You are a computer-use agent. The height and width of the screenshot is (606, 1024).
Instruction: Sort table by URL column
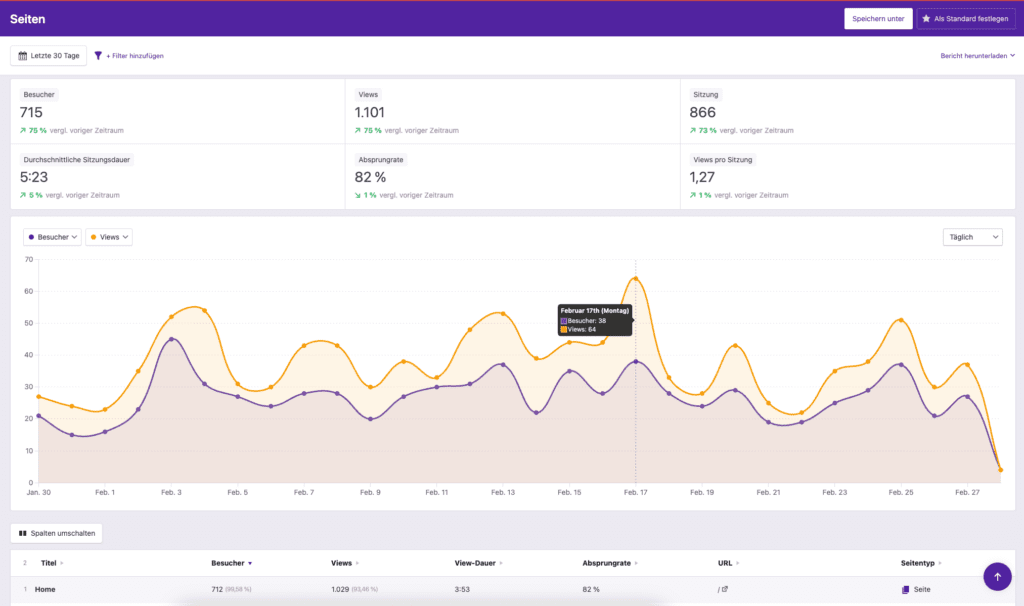(729, 563)
